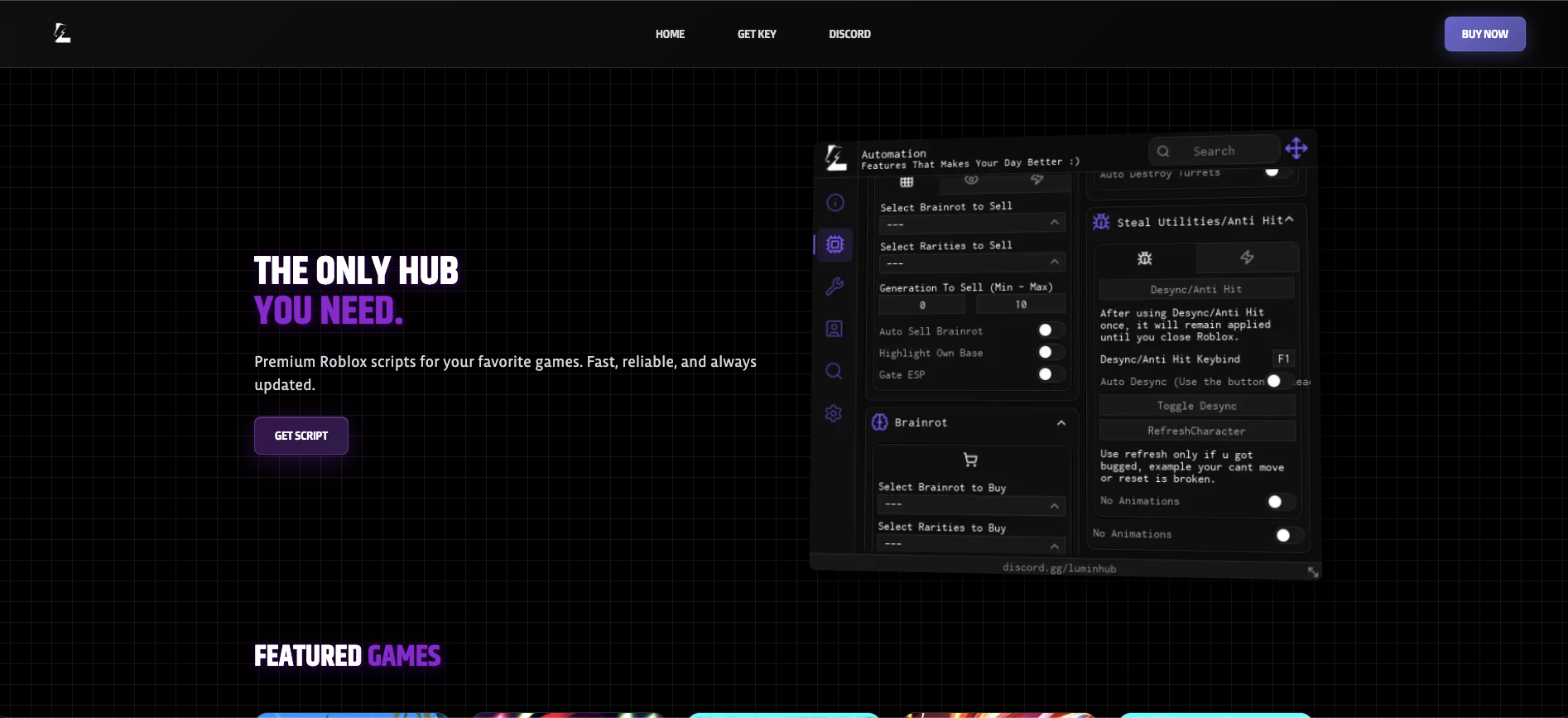The height and width of the screenshot is (718, 1568).
Task: Open the player profile sidebar icon
Action: click(835, 329)
